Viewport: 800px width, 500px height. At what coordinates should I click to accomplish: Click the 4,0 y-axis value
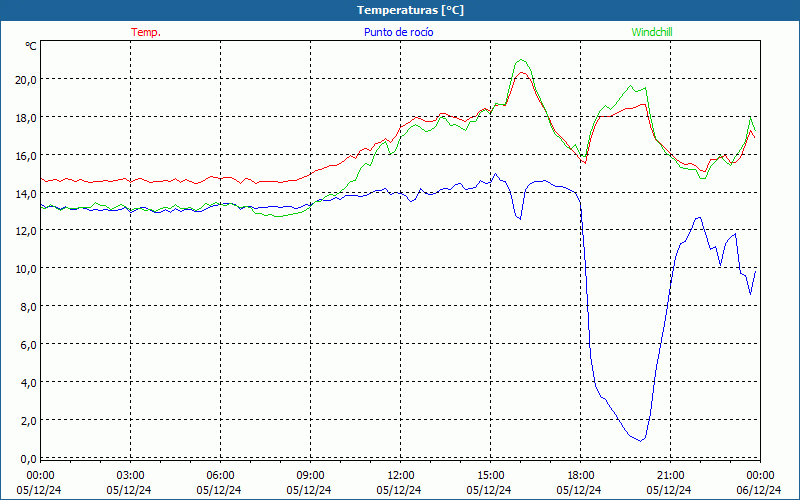29,383
